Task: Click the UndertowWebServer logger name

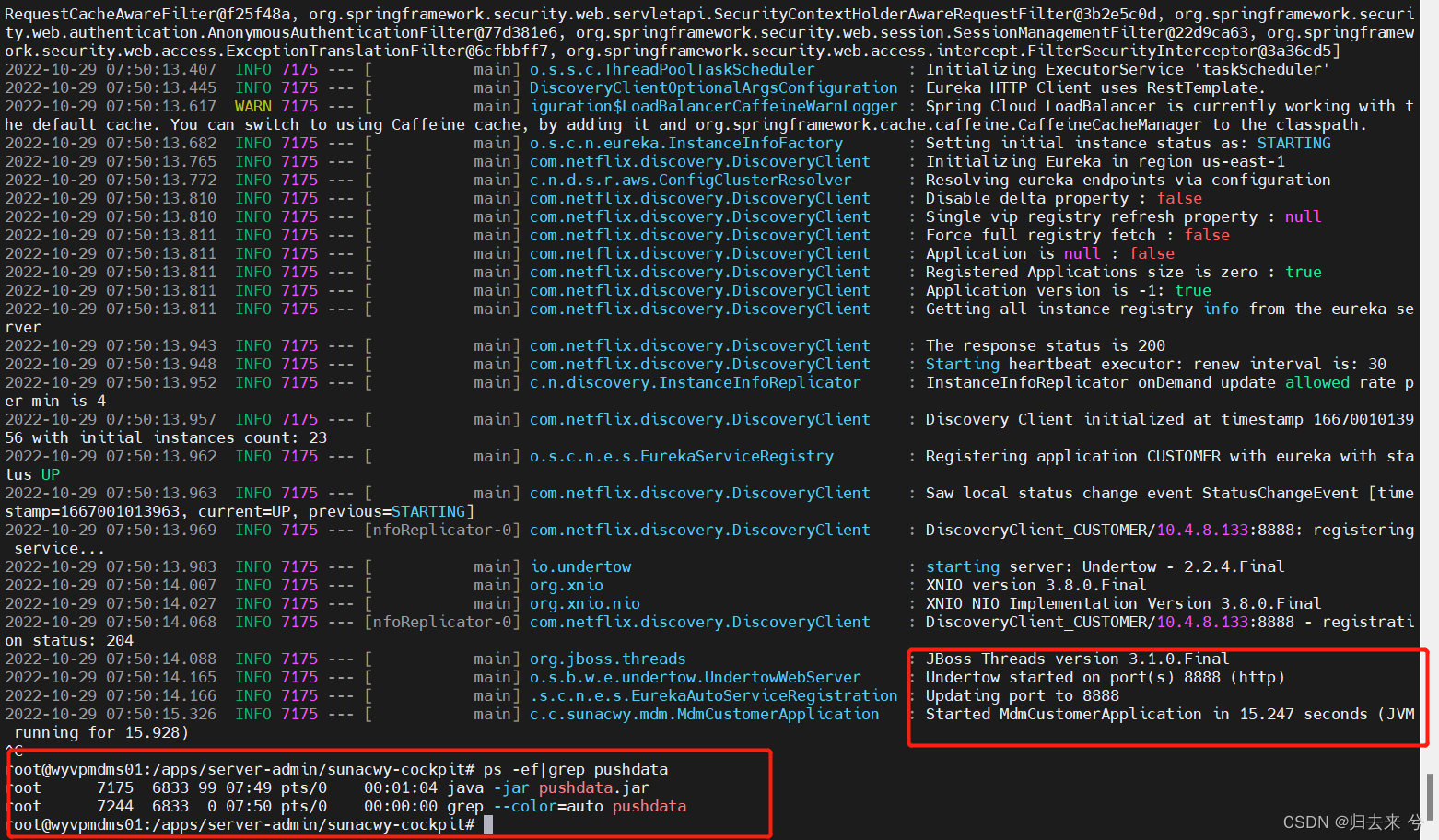Action: [x=695, y=678]
